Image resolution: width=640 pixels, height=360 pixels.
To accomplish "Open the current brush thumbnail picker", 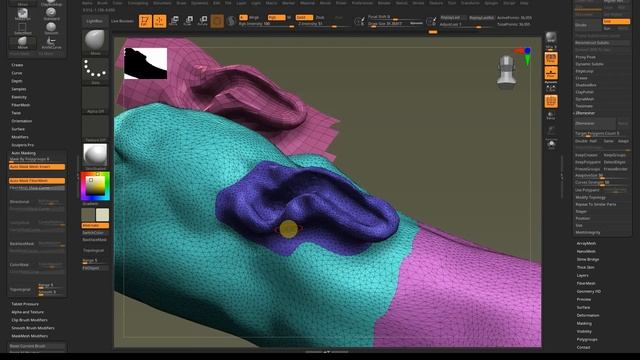I will click(96, 42).
